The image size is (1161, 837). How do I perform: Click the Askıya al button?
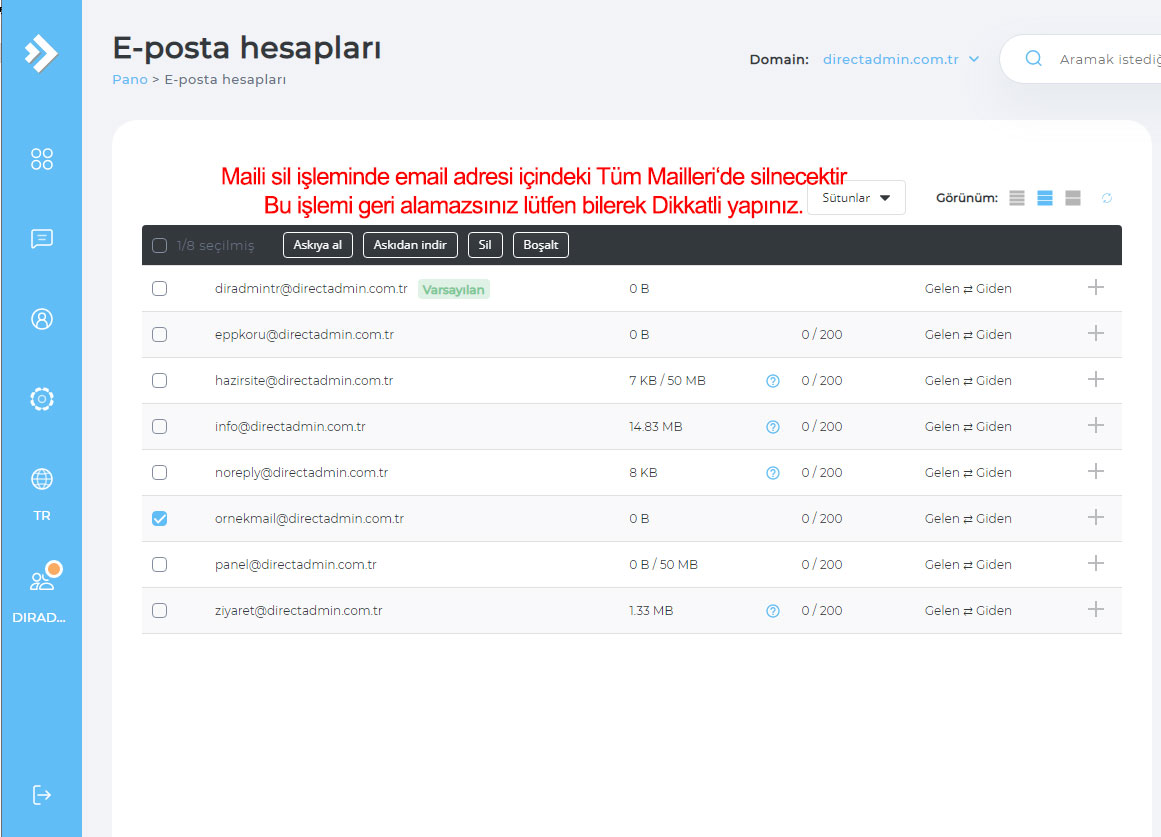[x=318, y=245]
